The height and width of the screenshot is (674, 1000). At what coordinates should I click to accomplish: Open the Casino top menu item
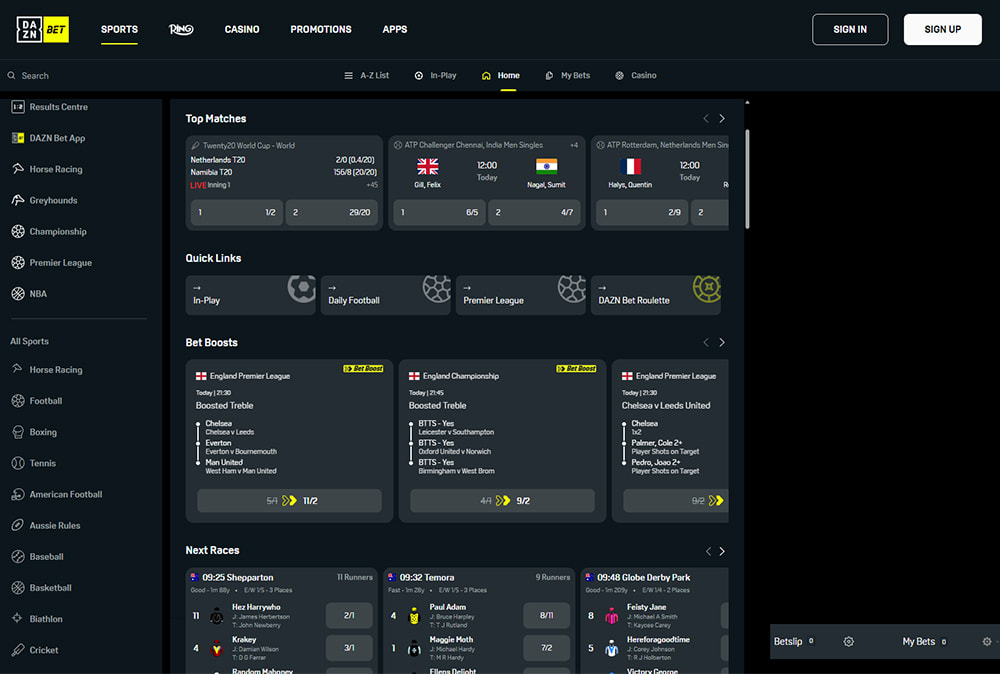pos(242,30)
